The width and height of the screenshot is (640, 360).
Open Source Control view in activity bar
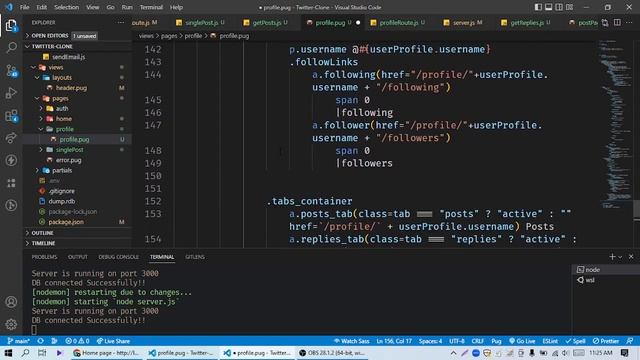pyautogui.click(x=11, y=71)
